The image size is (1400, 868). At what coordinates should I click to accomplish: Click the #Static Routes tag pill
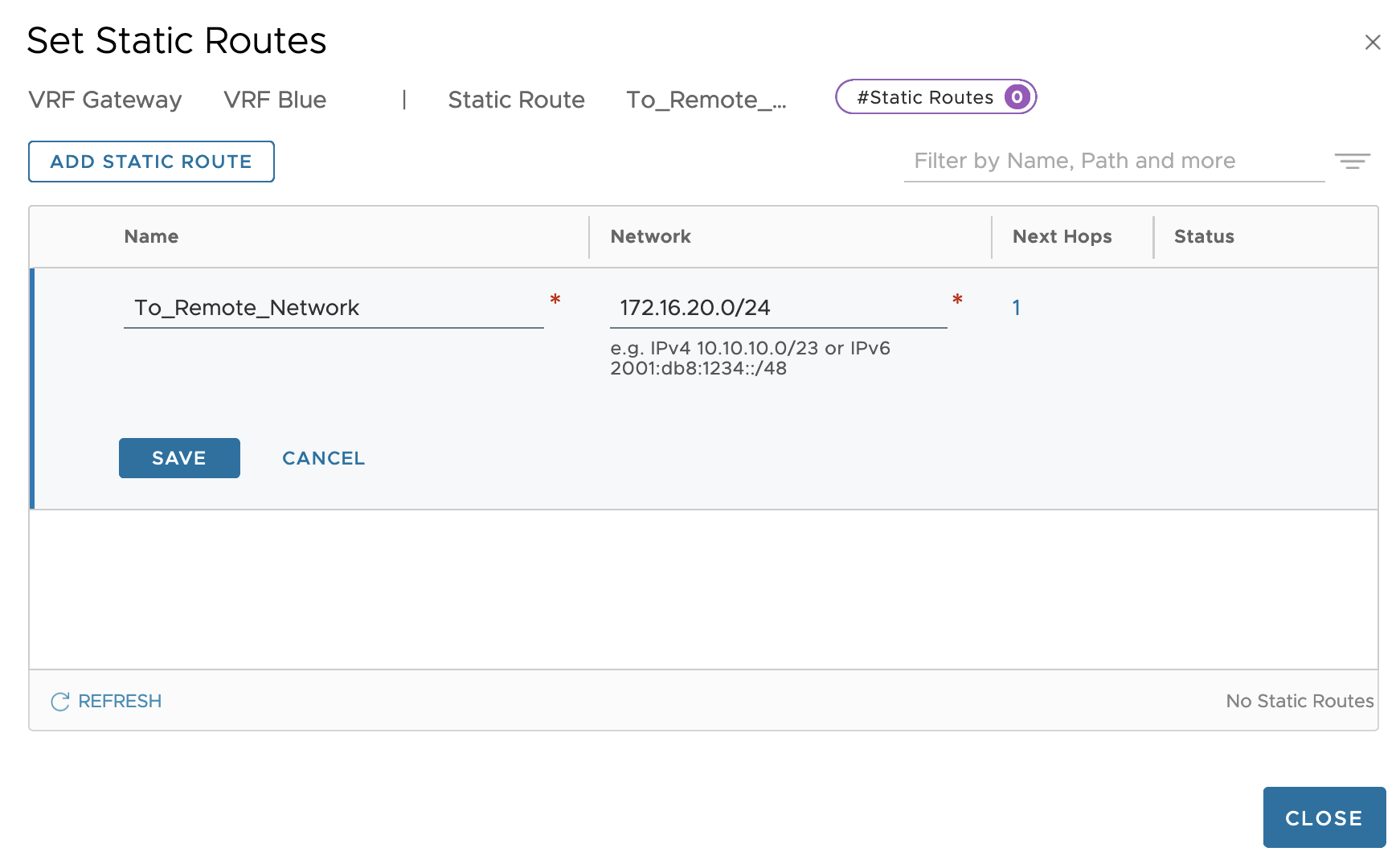pyautogui.click(x=924, y=97)
